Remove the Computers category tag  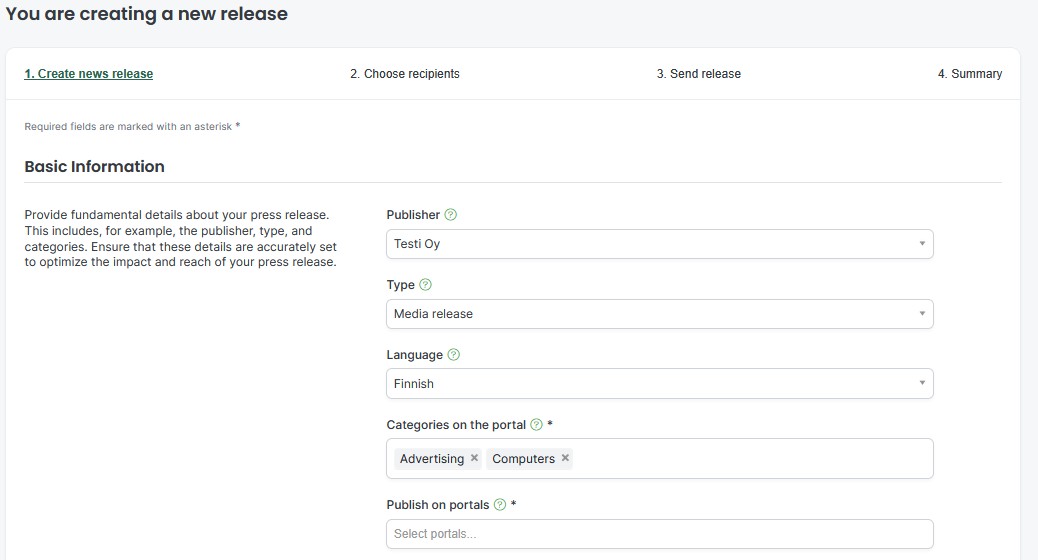click(x=565, y=458)
